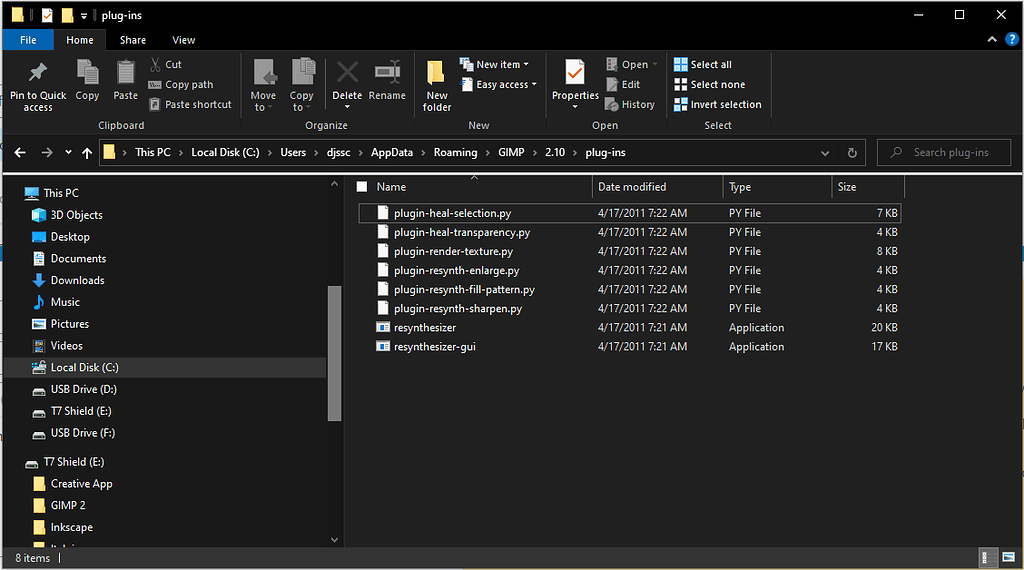Click the navigation pane scrollbar thumb

334,353
